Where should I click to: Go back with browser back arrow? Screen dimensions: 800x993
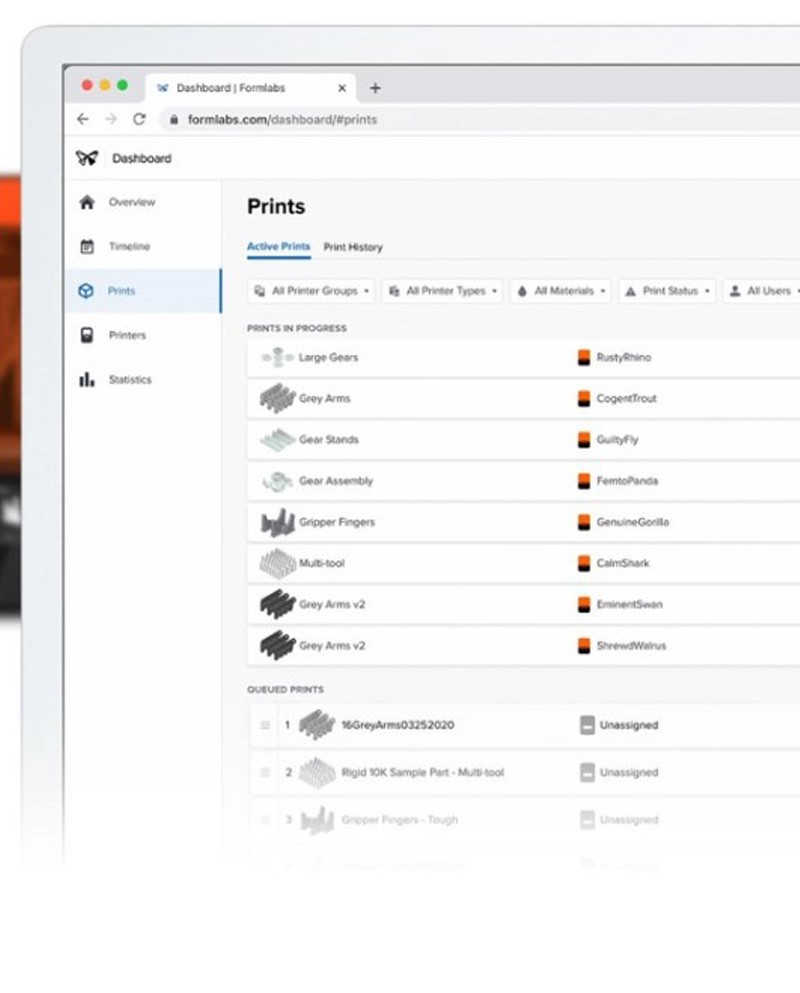[x=83, y=119]
